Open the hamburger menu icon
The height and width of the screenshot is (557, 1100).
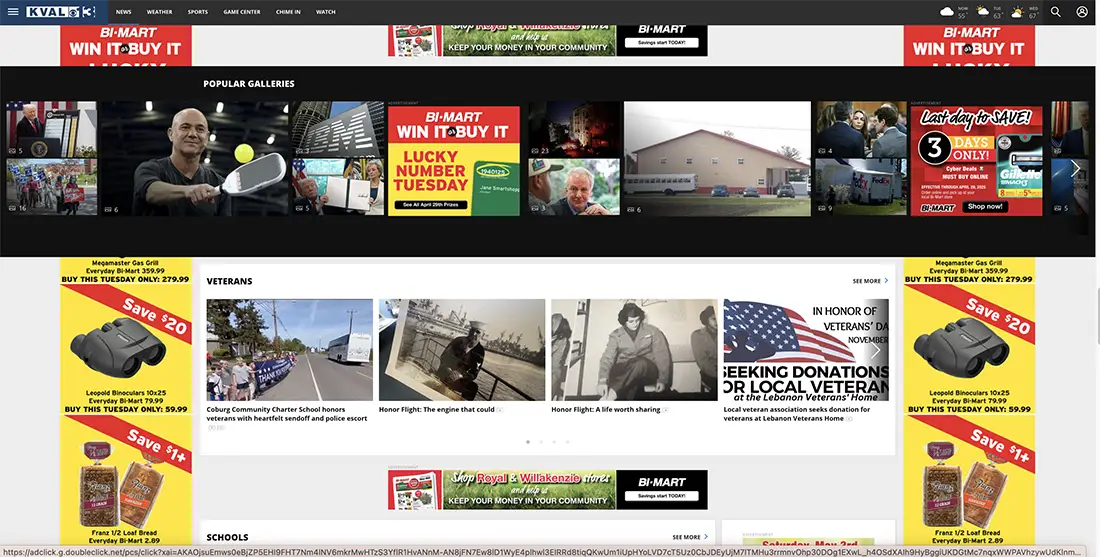pyautogui.click(x=13, y=12)
